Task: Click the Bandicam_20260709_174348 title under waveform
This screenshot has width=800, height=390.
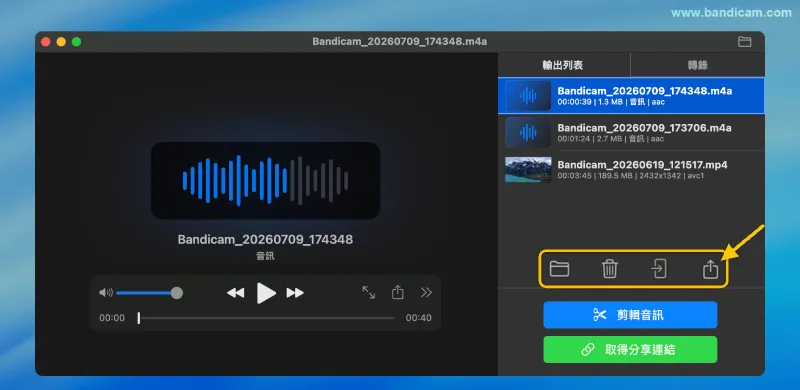Action: click(265, 239)
